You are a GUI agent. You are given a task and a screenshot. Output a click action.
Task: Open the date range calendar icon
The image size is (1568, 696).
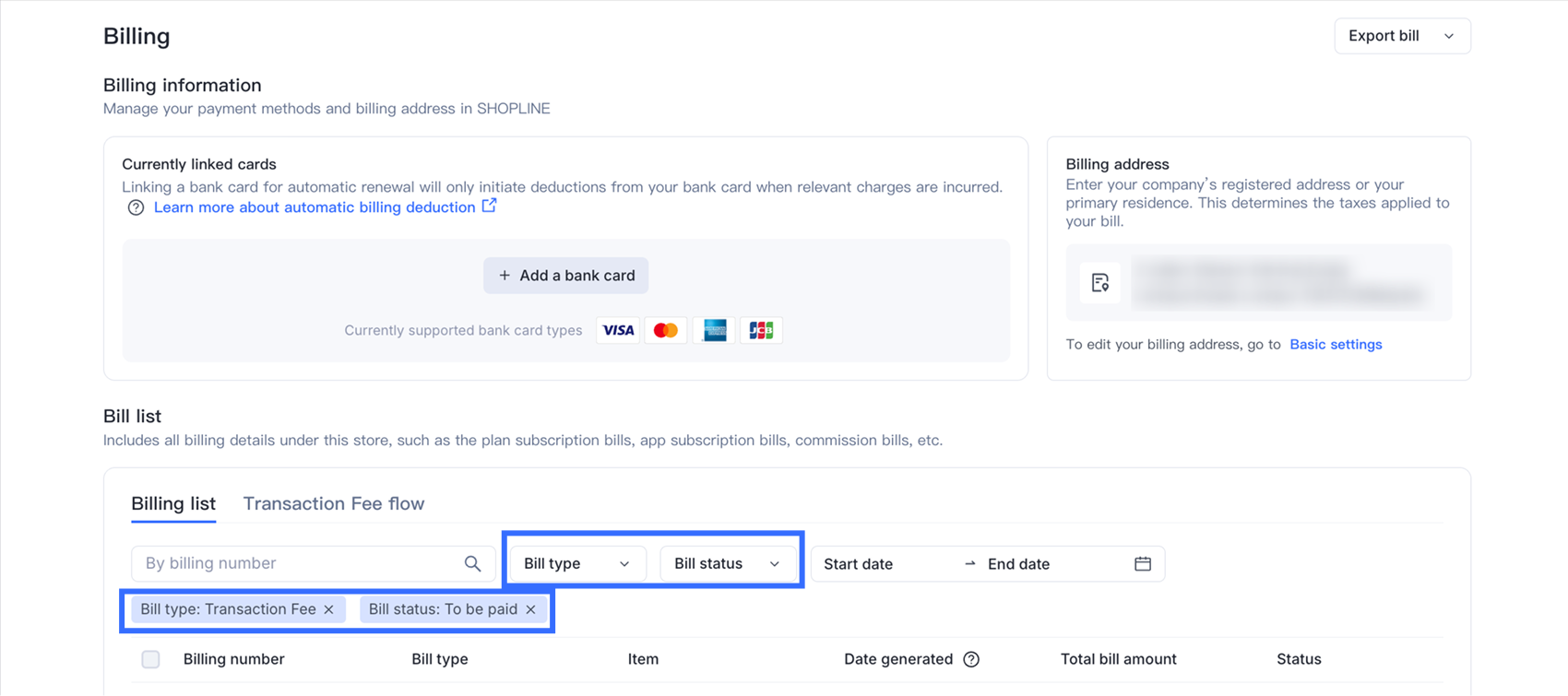point(1142,563)
